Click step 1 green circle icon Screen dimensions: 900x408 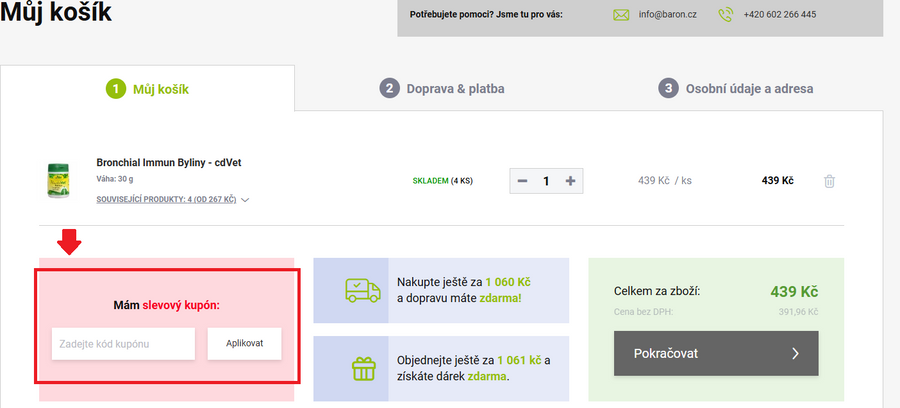(x=116, y=89)
